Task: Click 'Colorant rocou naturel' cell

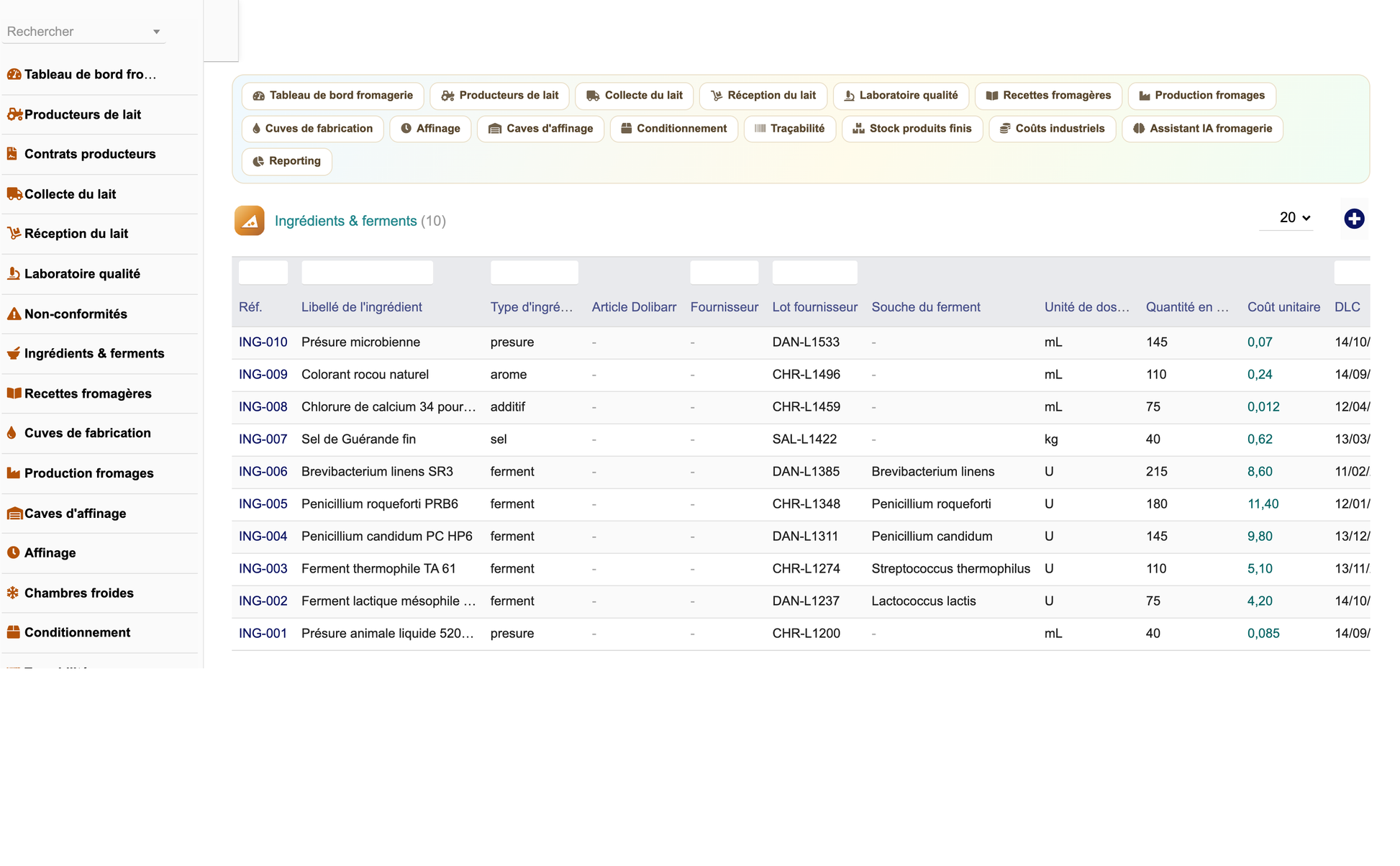Action: pyautogui.click(x=365, y=375)
